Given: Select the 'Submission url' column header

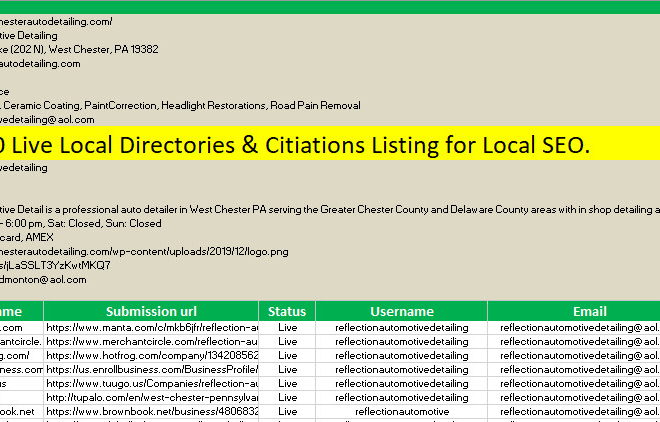Looking at the screenshot, I should point(151,311).
